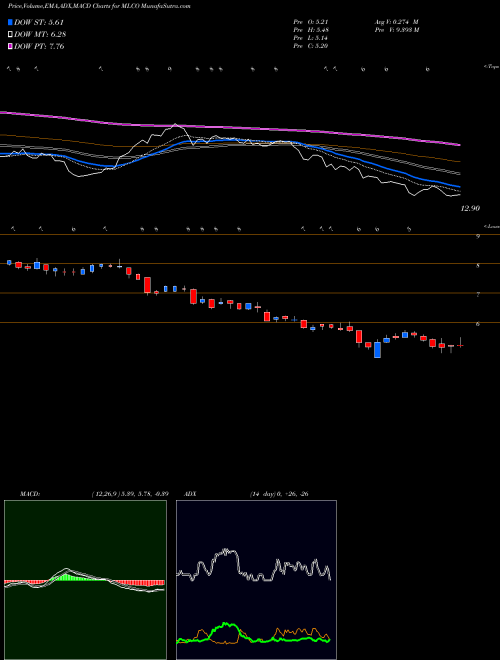Click the 'Pre H: 5.48' high value
The height and width of the screenshot is (660, 500).
point(311,30)
